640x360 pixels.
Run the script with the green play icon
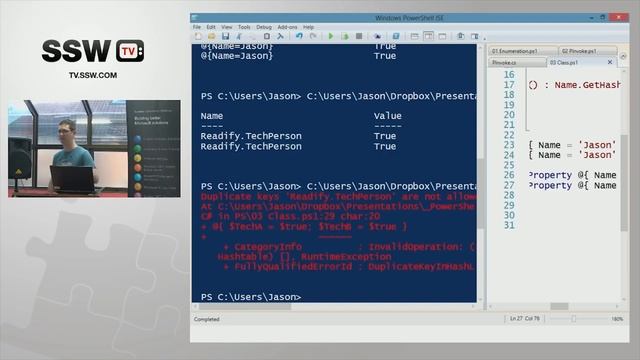click(331, 36)
